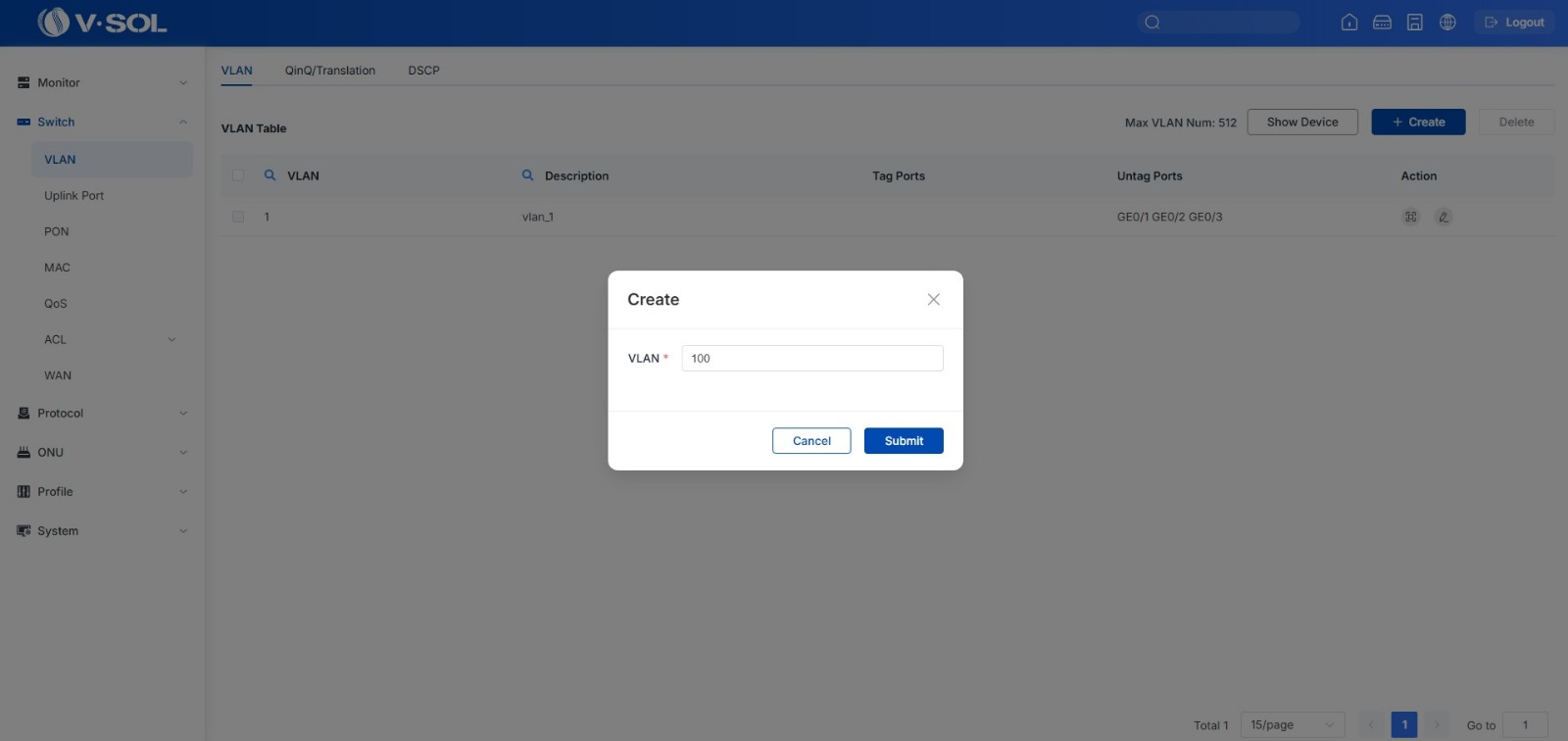1568x741 pixels.
Task: Click the Total 1 text
Action: [1210, 726]
